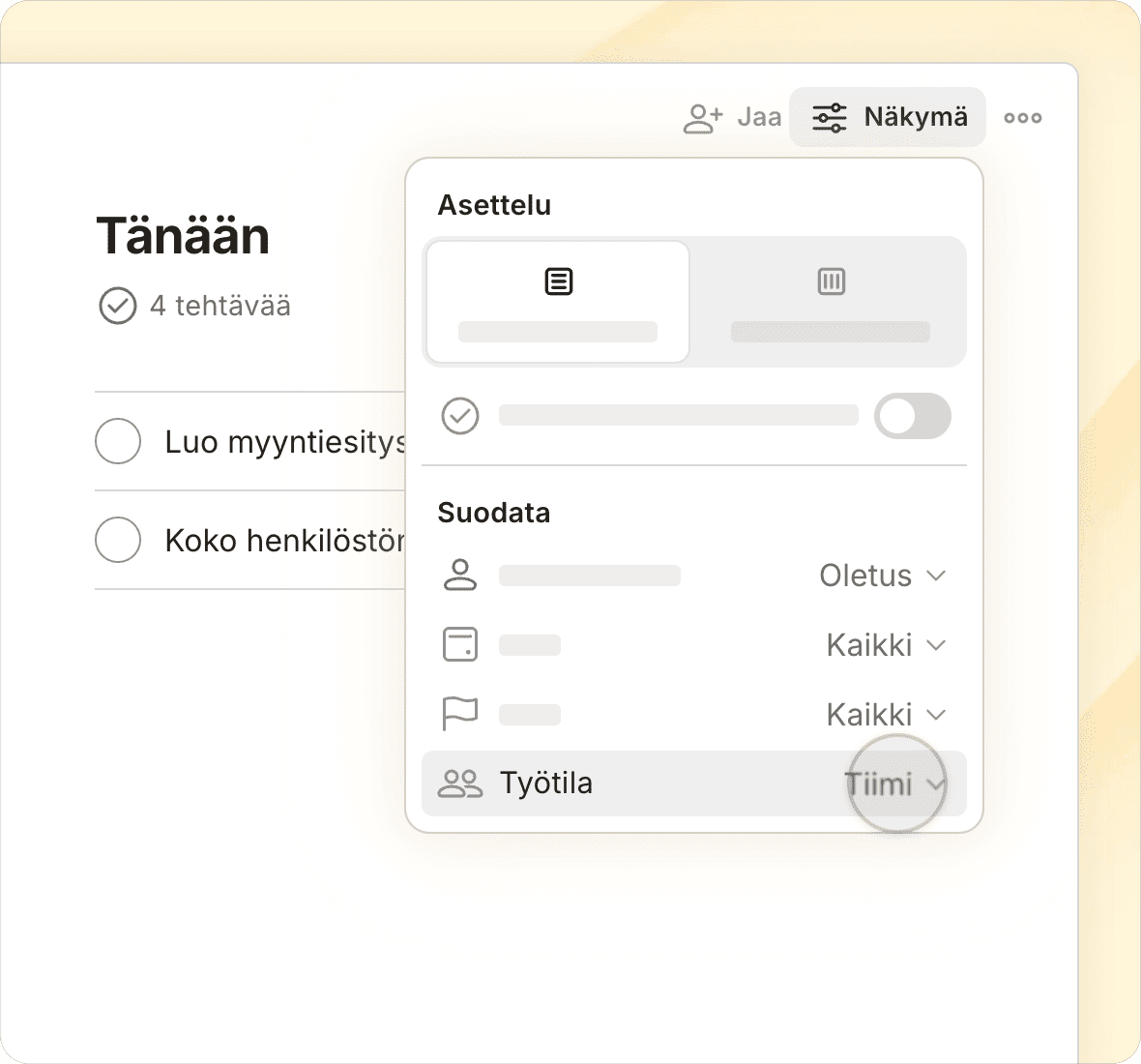Click the calendar icon in filter list
1141x1064 pixels.
(460, 645)
